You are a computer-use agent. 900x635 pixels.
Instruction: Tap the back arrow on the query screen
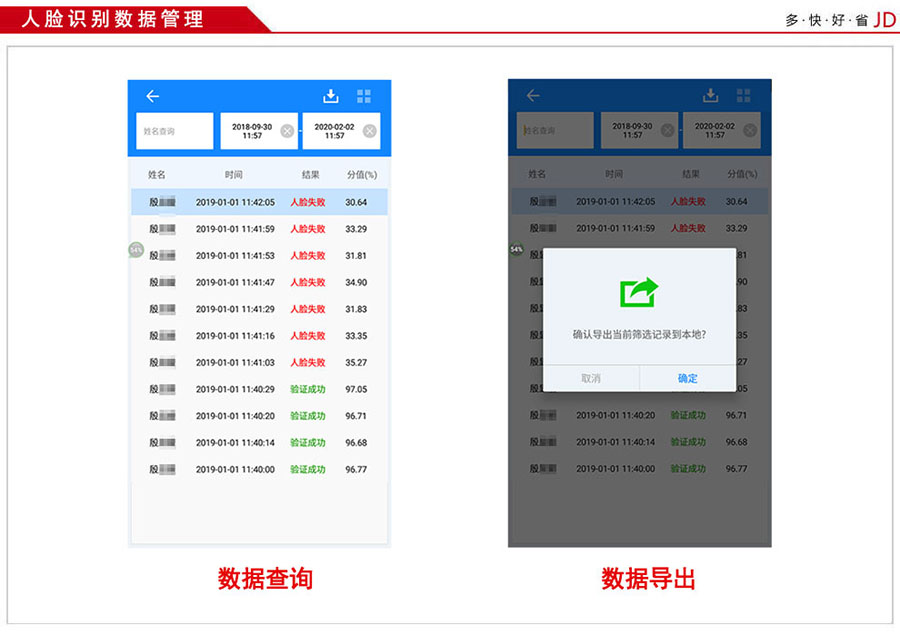pyautogui.click(x=152, y=96)
